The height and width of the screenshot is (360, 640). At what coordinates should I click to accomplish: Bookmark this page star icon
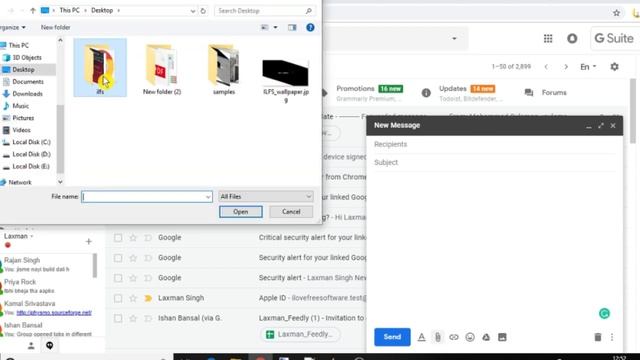click(x=616, y=13)
